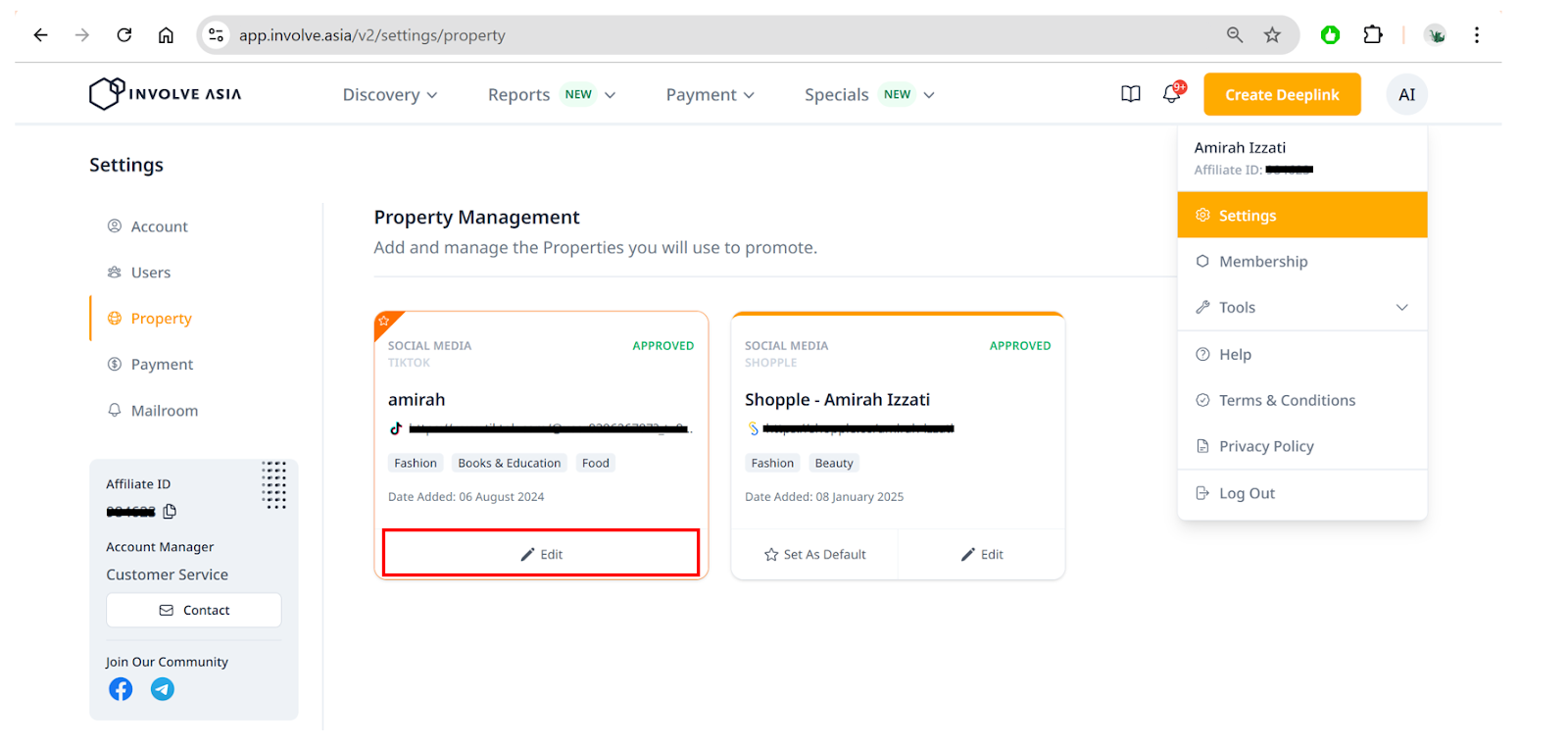Set Shopple property as default
This screenshot has width=1568, height=747.
point(815,555)
